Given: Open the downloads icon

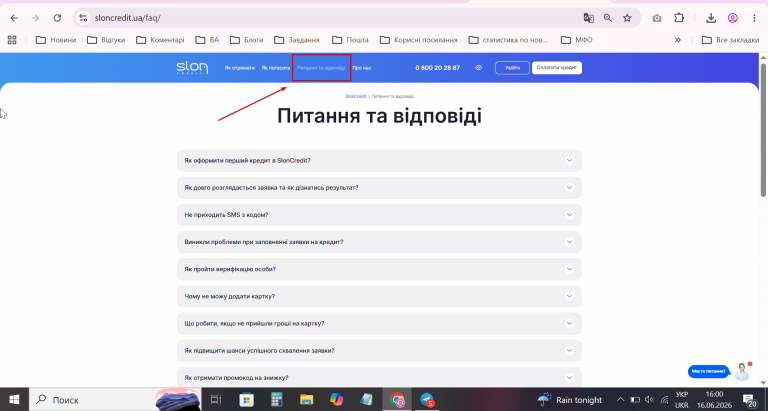Looking at the screenshot, I should 711,18.
